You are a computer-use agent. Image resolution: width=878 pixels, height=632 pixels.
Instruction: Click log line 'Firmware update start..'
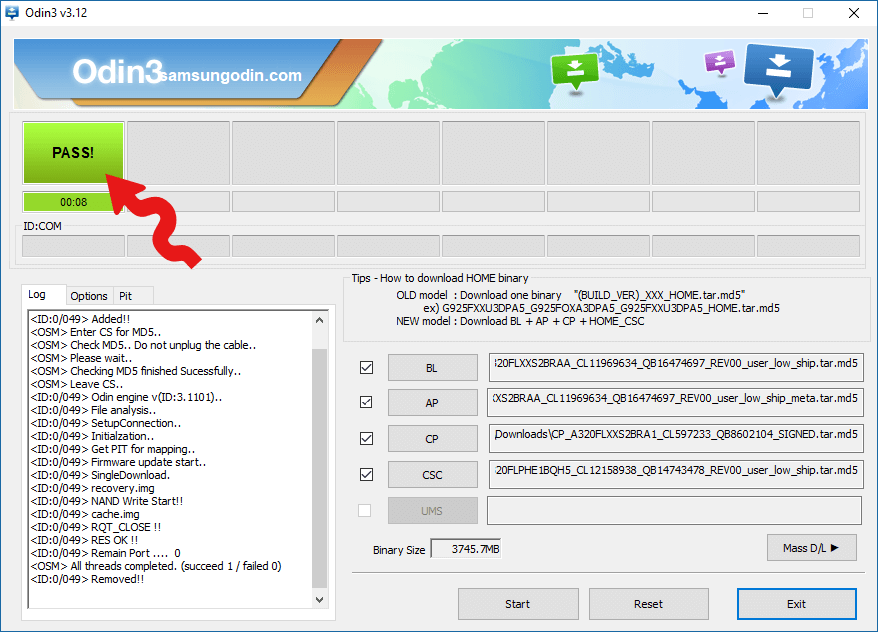point(118,462)
